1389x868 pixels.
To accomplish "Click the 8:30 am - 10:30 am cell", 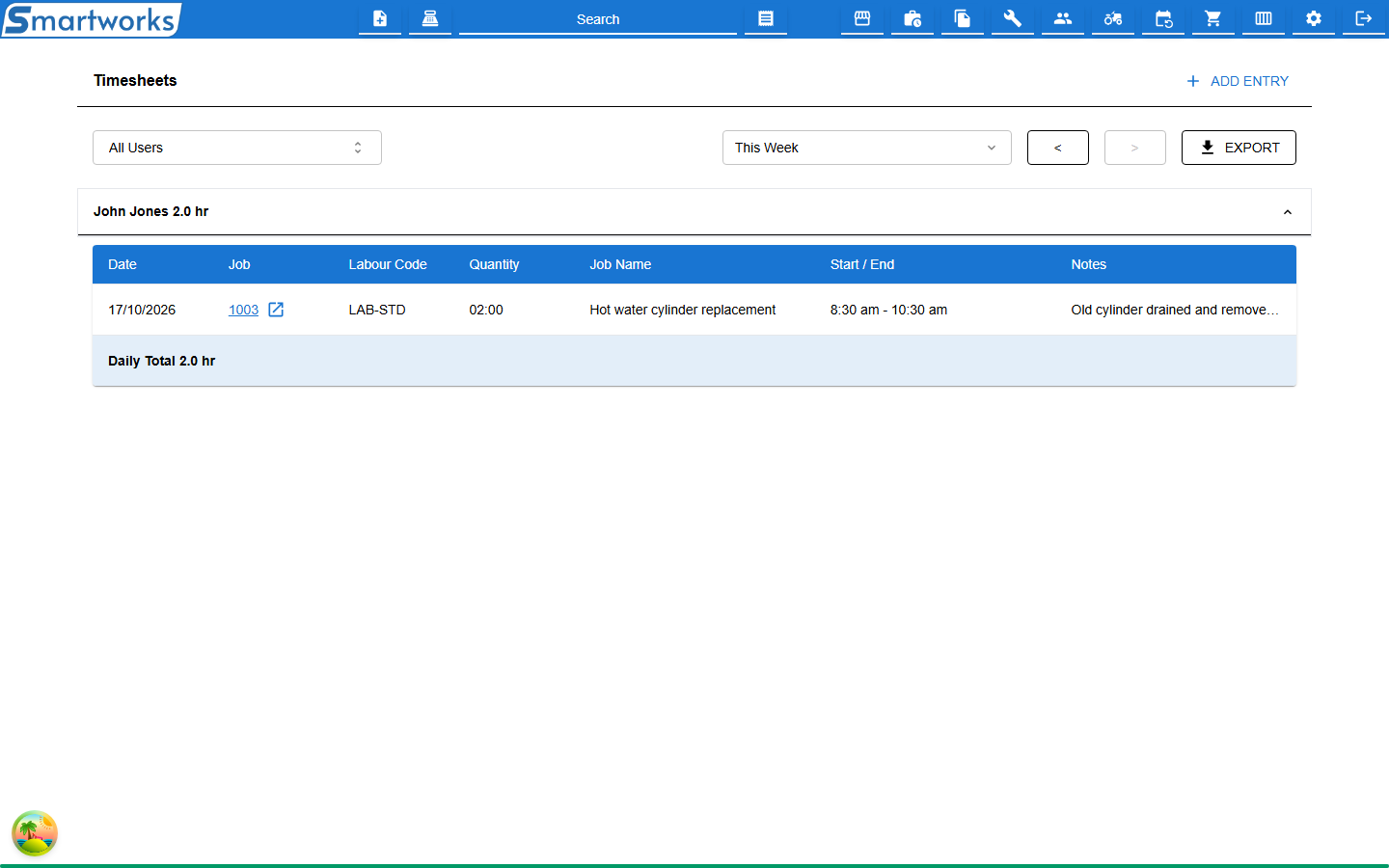I will pos(888,310).
